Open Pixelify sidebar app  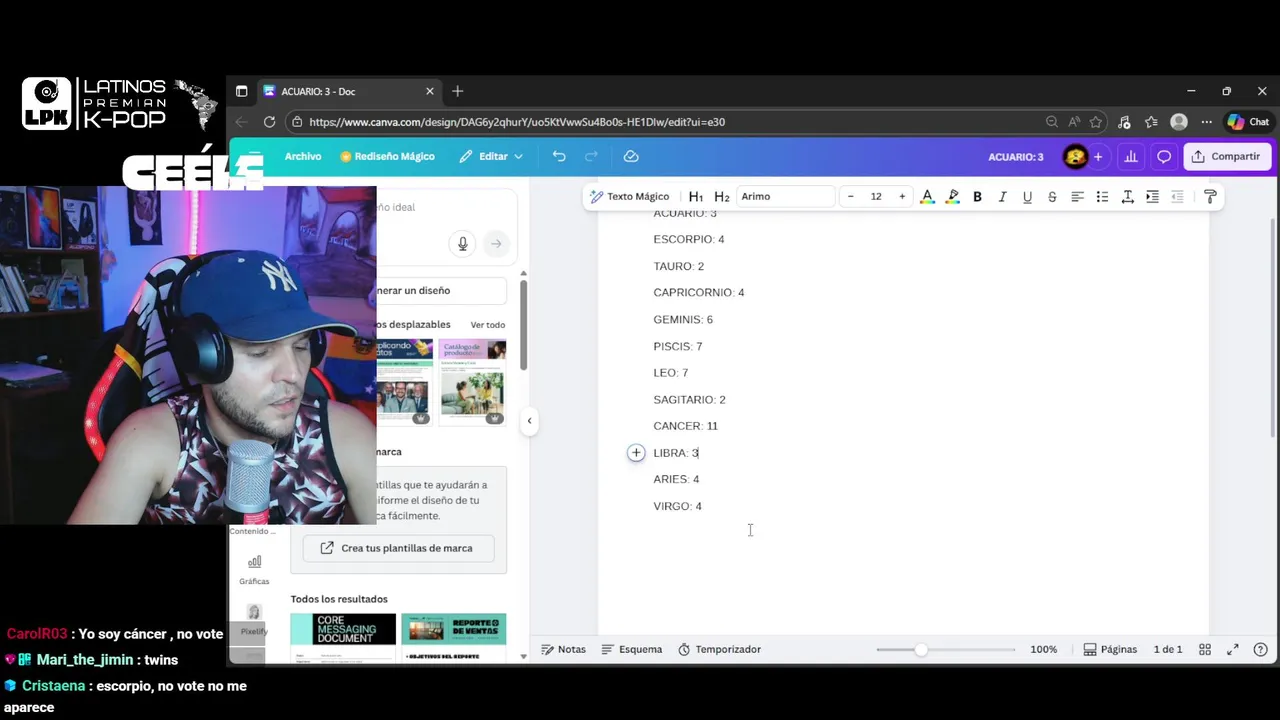coord(254,619)
